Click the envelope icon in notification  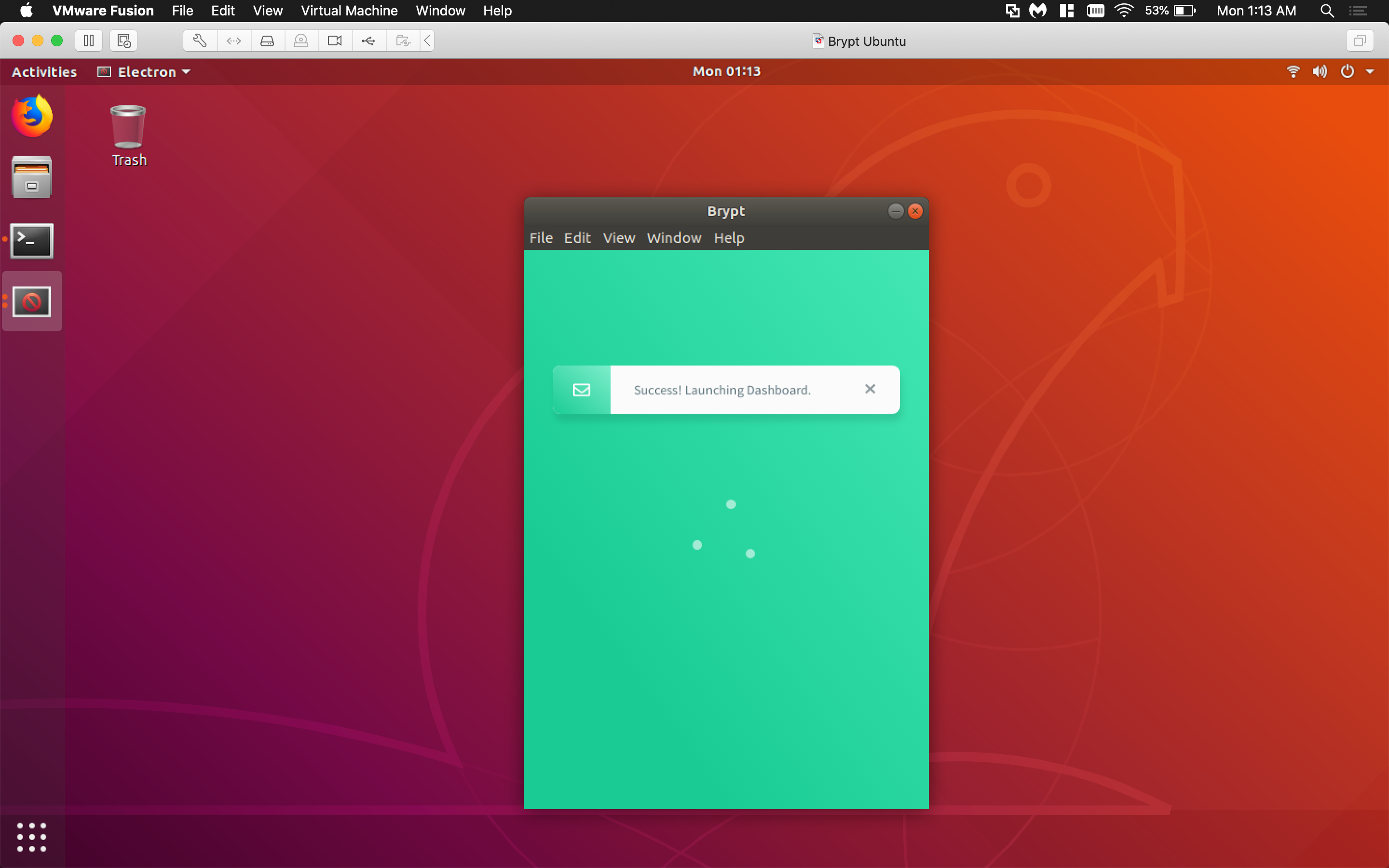(x=582, y=390)
